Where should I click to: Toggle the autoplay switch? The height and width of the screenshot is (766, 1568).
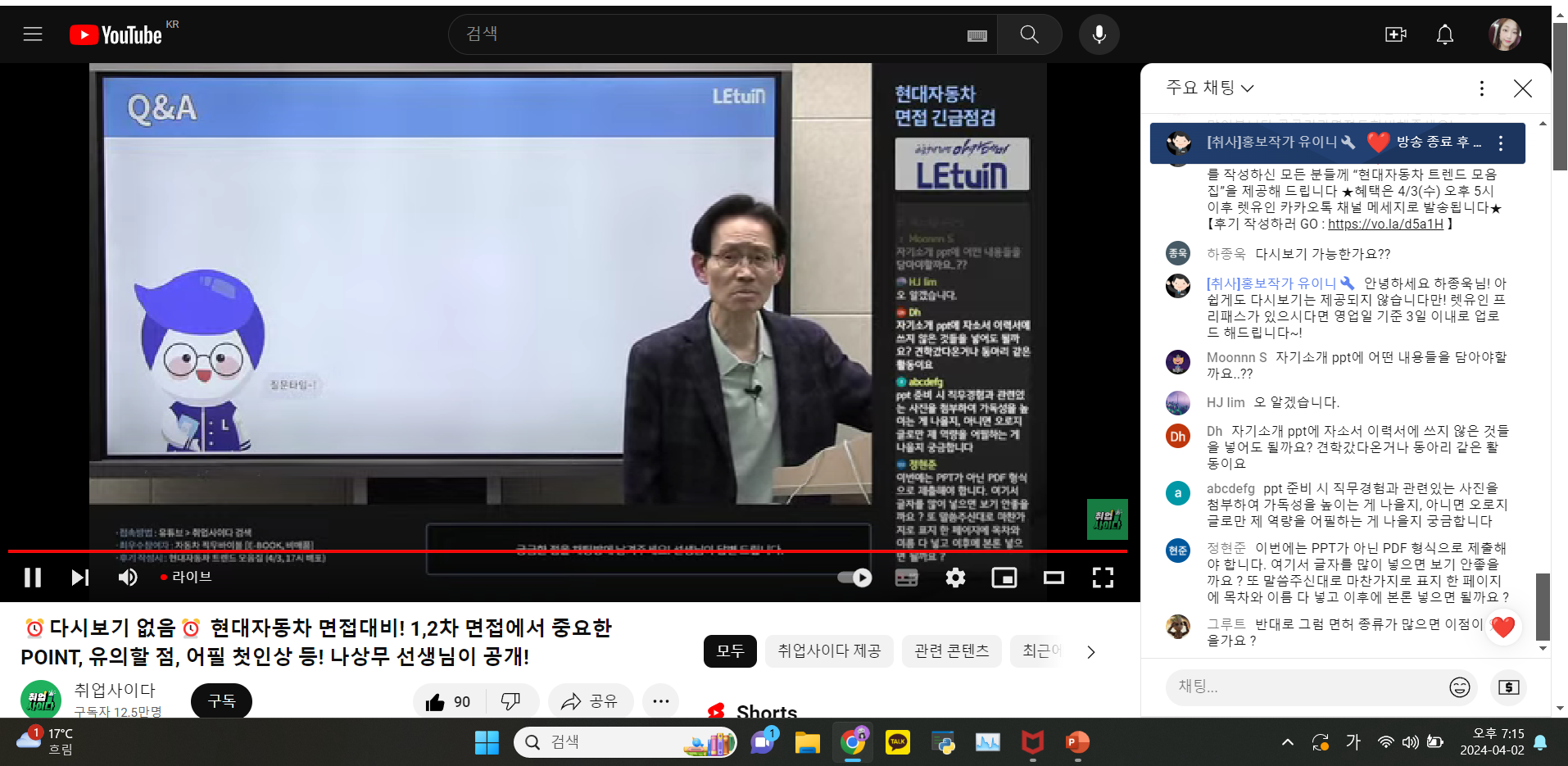[x=854, y=578]
